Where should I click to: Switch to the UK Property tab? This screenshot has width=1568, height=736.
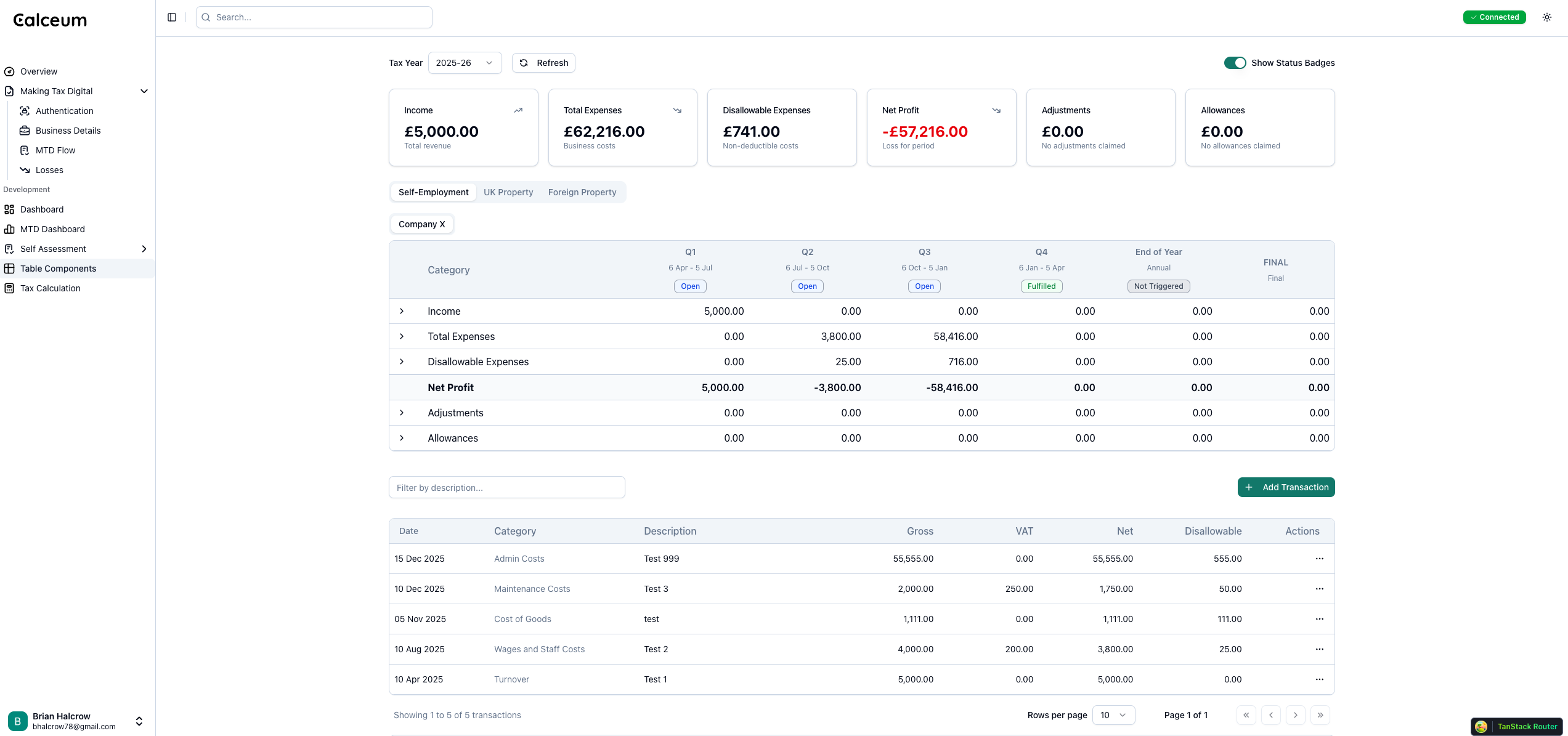(508, 192)
